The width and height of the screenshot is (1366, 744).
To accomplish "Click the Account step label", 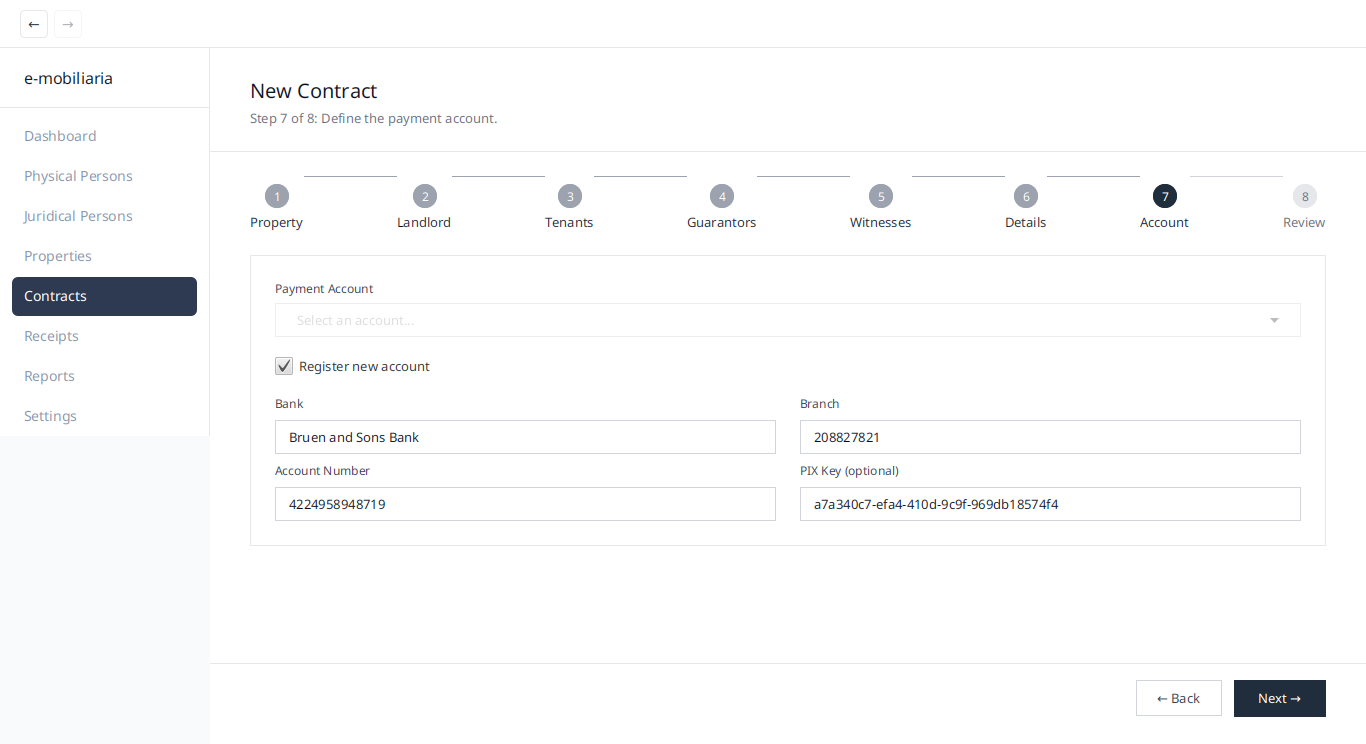I will (x=1165, y=222).
